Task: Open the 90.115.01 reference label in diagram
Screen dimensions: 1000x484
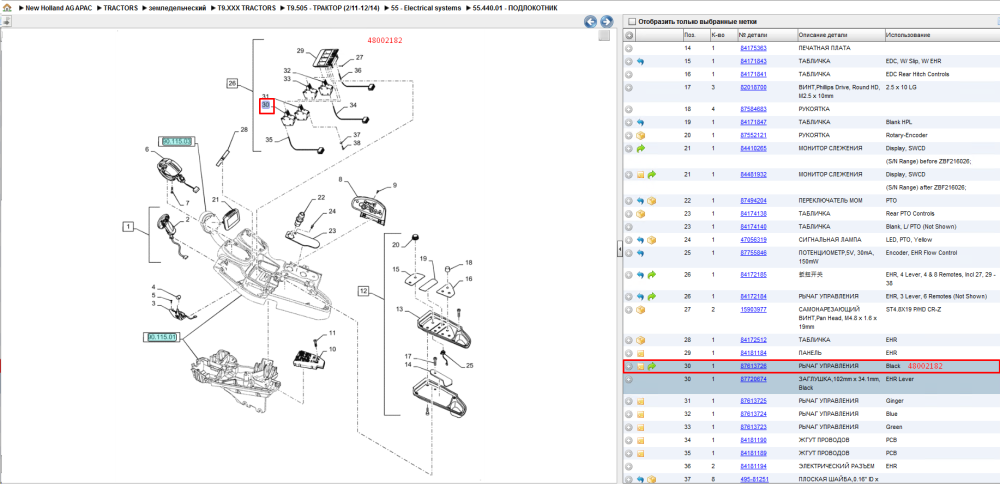Action: tap(162, 337)
